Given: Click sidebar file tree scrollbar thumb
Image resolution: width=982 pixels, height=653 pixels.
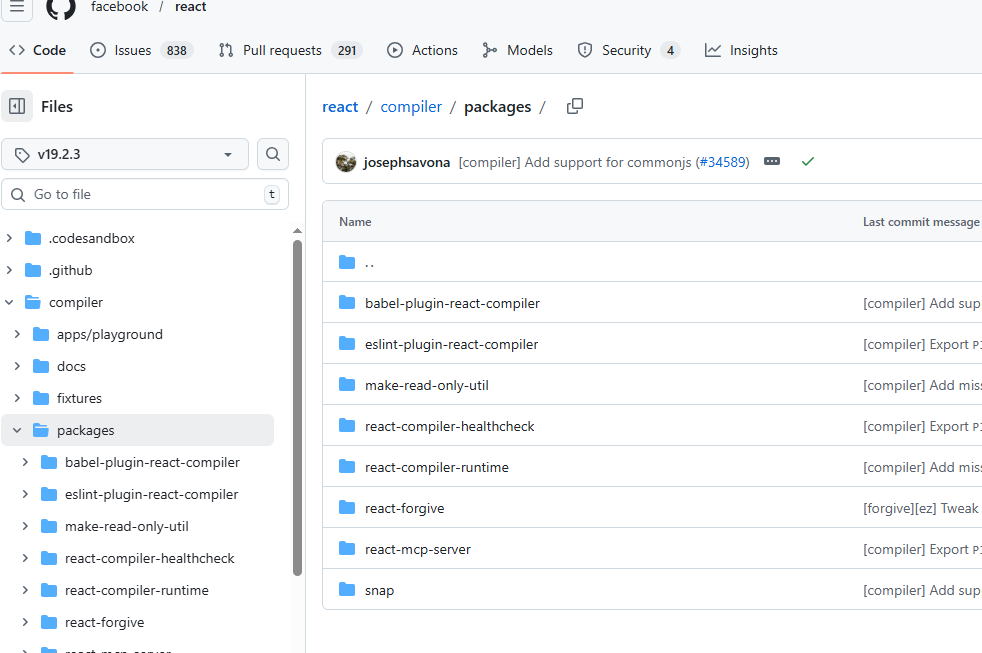Looking at the screenshot, I should (297, 407).
